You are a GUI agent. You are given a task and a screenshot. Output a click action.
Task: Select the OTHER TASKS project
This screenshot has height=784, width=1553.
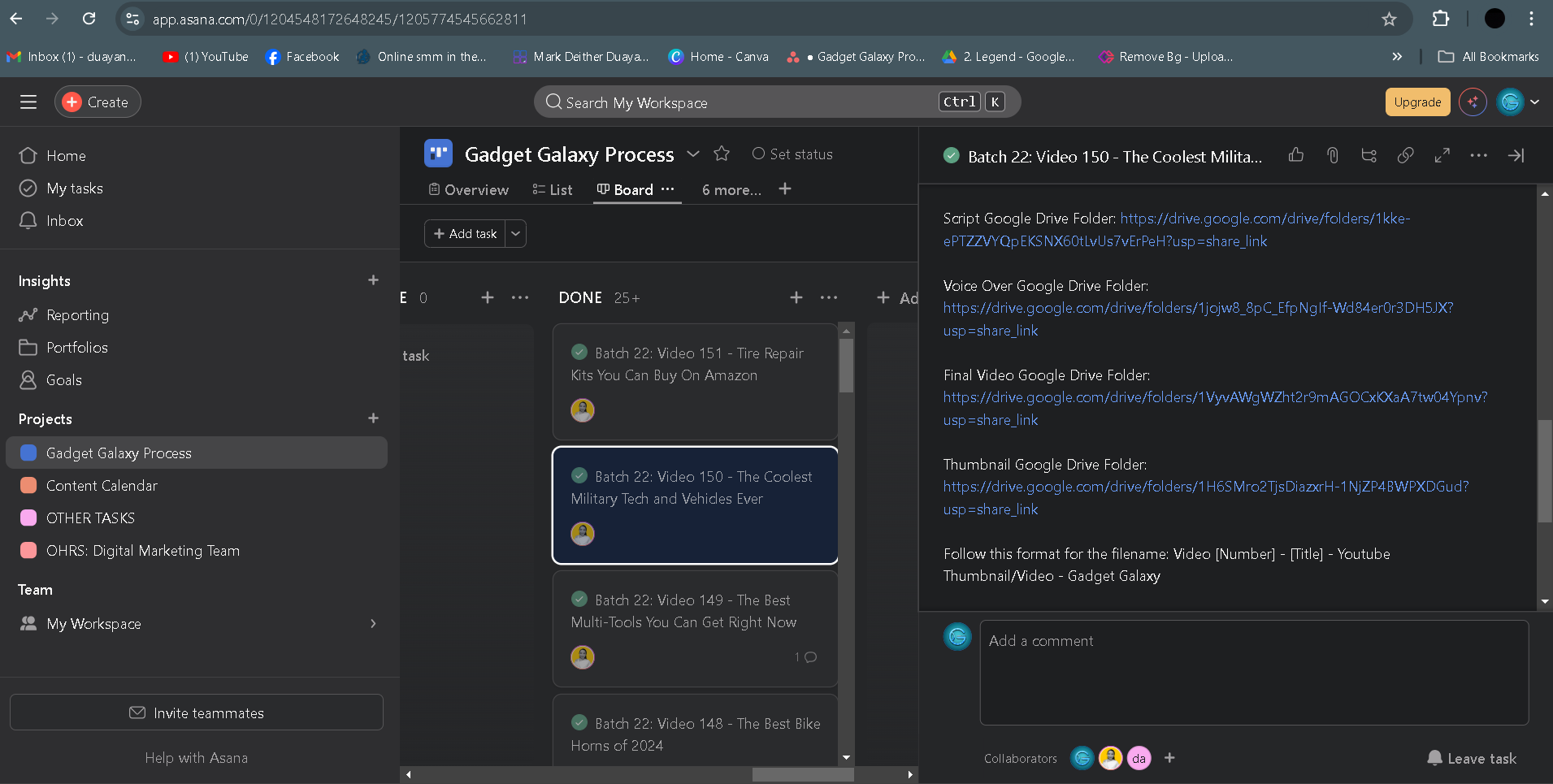pos(197,518)
